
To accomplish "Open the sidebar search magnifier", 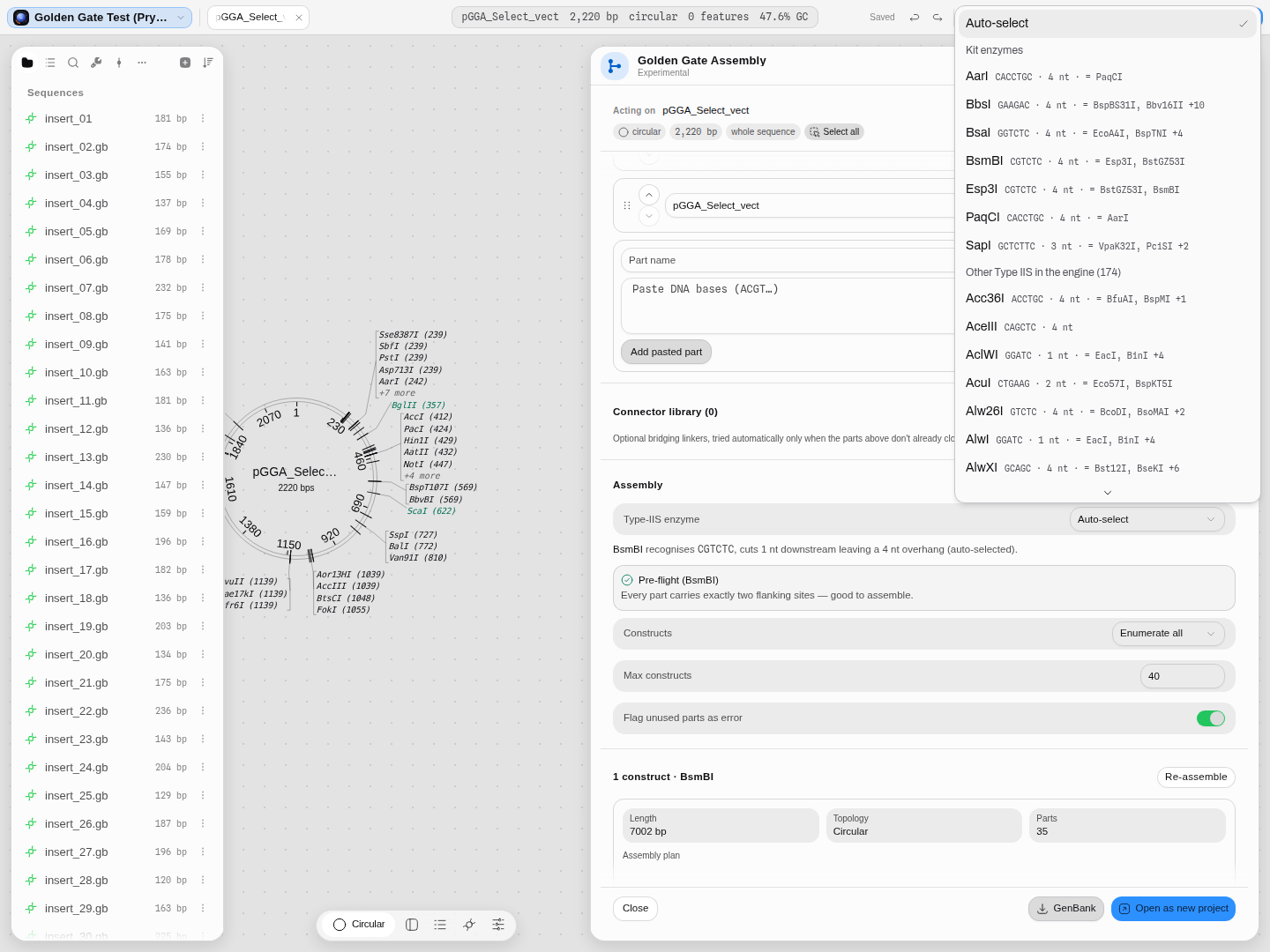I will pos(73,63).
